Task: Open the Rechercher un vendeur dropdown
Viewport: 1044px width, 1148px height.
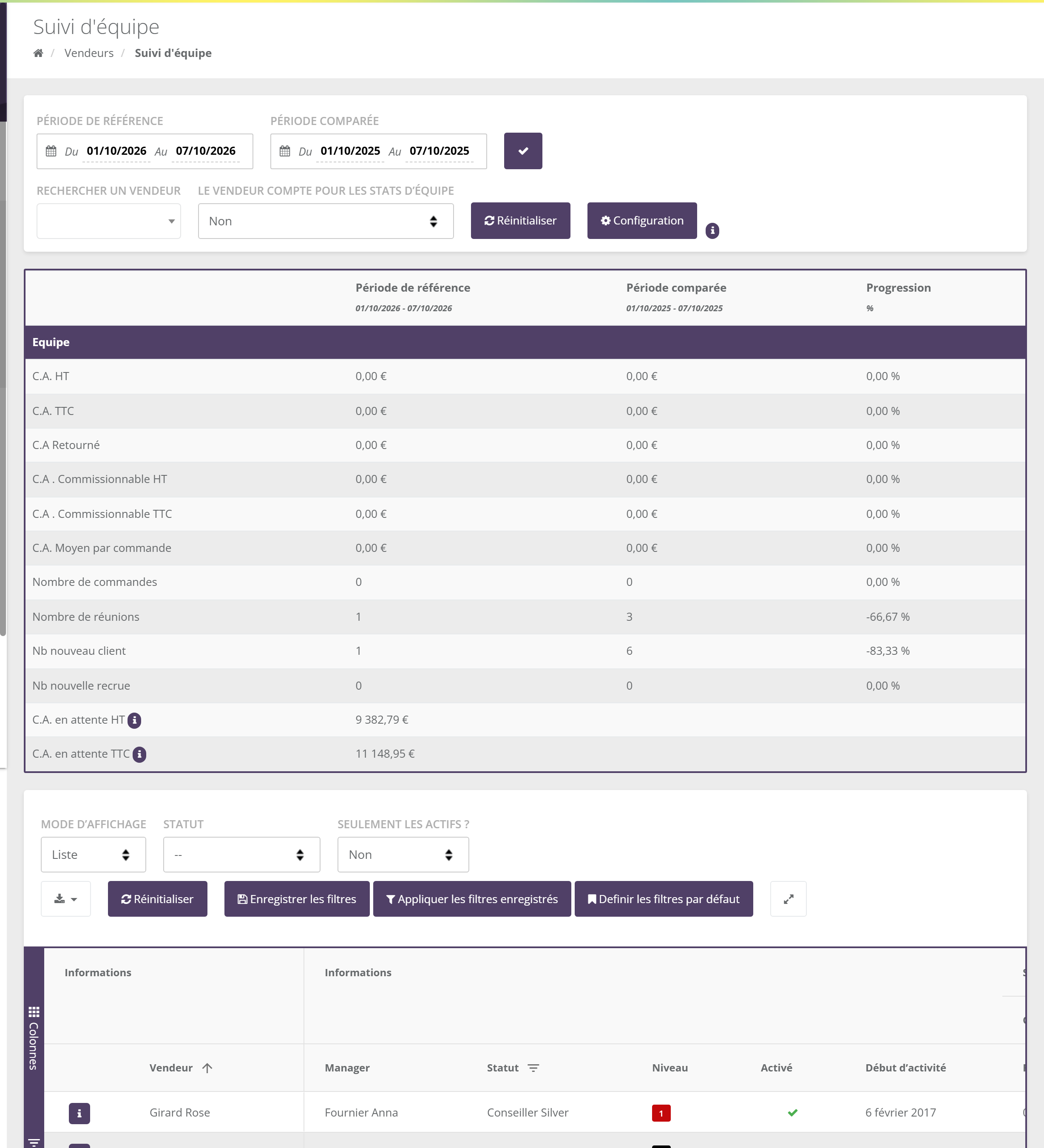Action: (x=109, y=221)
